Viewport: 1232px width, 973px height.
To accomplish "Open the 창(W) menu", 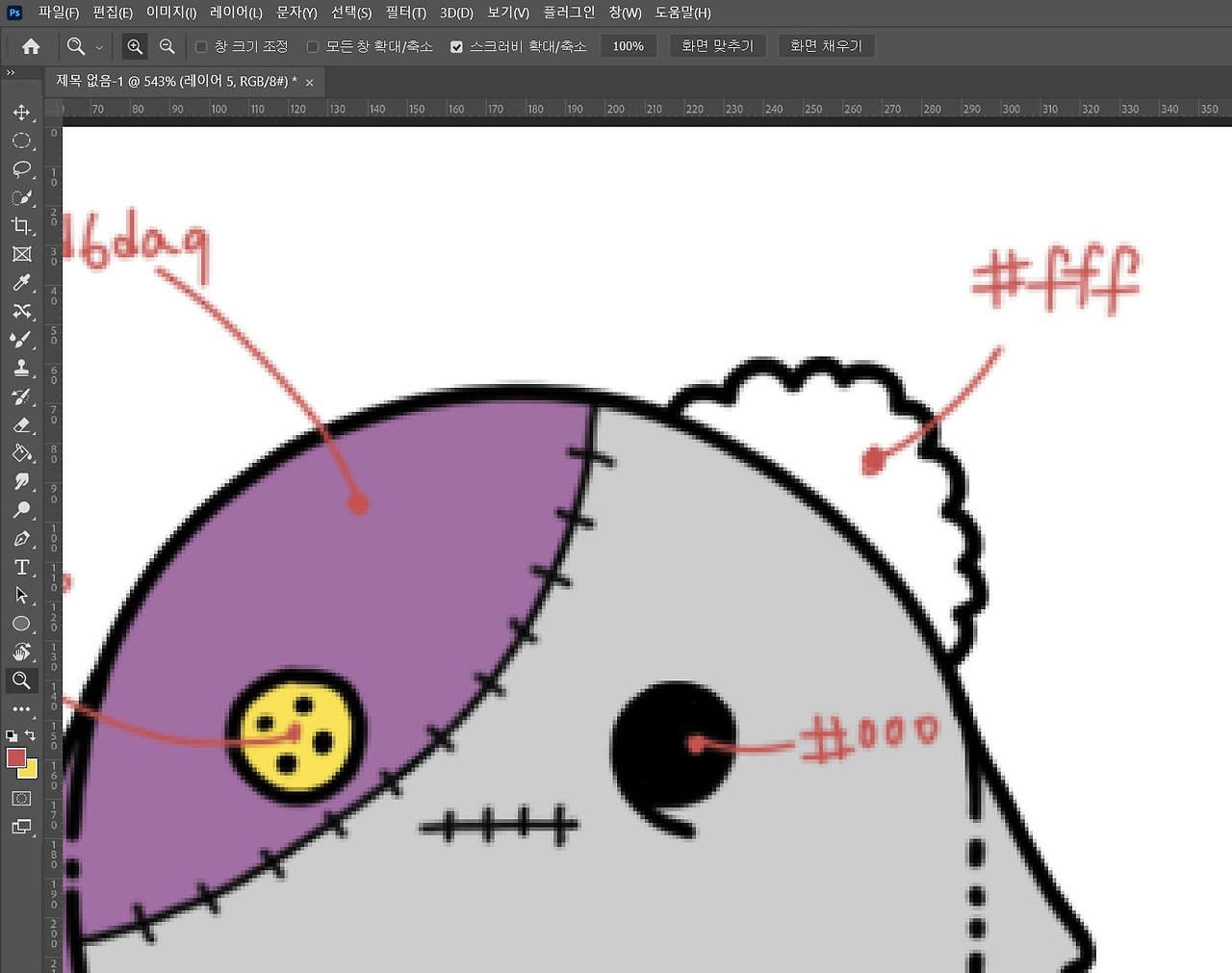I will [x=626, y=13].
